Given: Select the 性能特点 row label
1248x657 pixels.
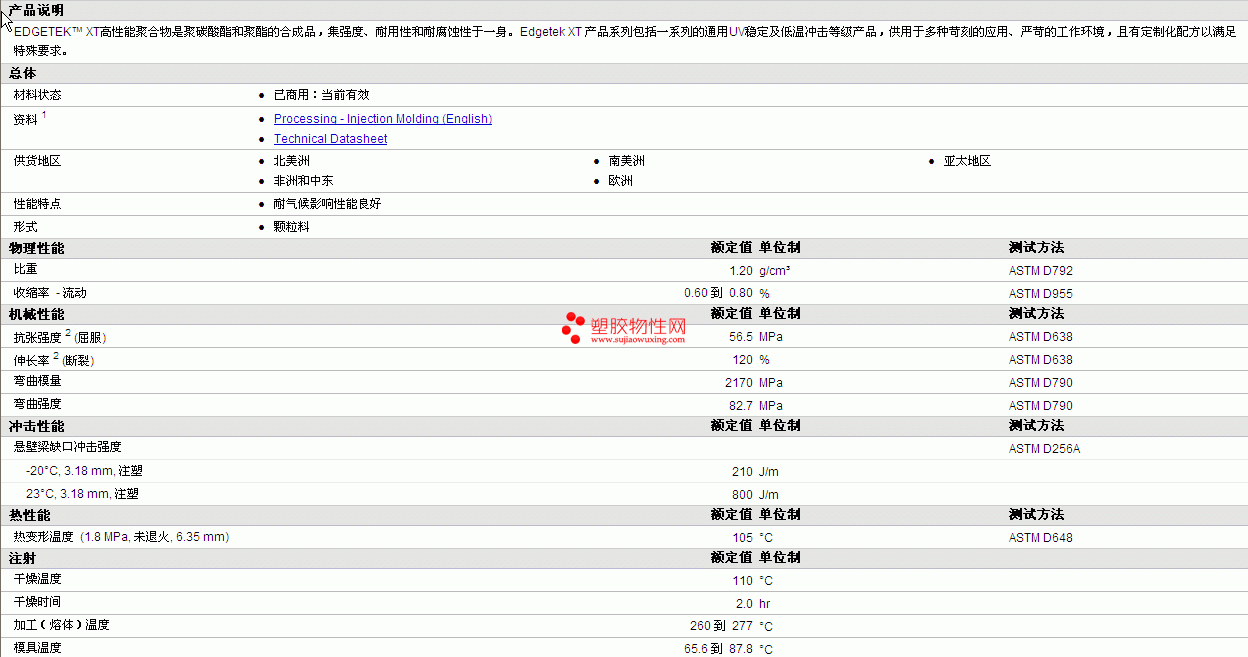Looking at the screenshot, I should (37, 204).
